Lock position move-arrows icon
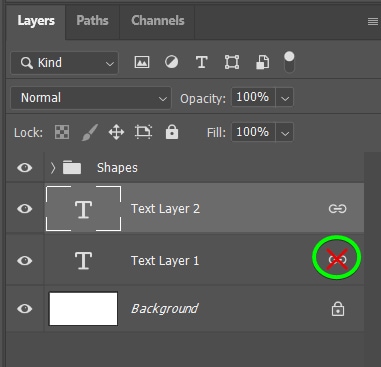Screen dimensions: 381x367 [116, 132]
